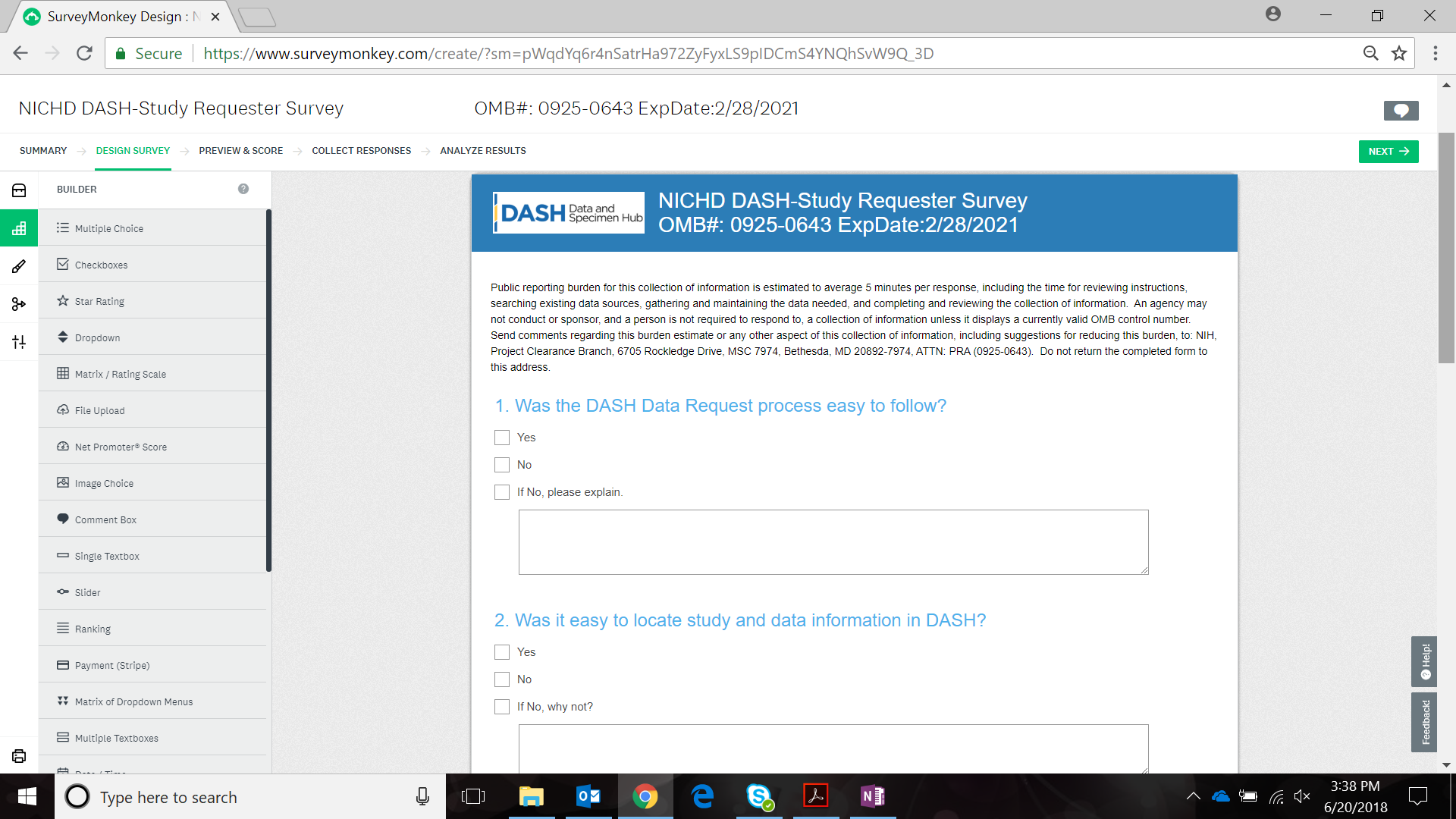The image size is (1456, 819).
Task: Open the Question Bank sidebar icon
Action: [19, 190]
